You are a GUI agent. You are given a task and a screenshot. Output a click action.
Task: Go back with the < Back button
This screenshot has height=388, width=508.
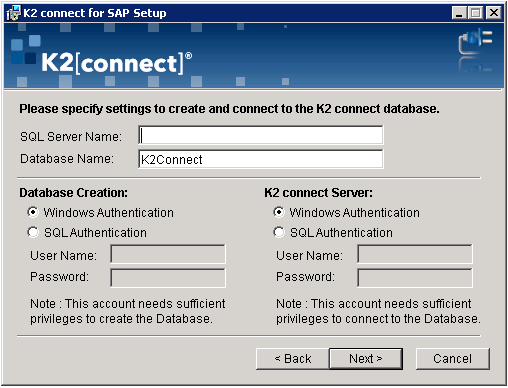coord(293,359)
